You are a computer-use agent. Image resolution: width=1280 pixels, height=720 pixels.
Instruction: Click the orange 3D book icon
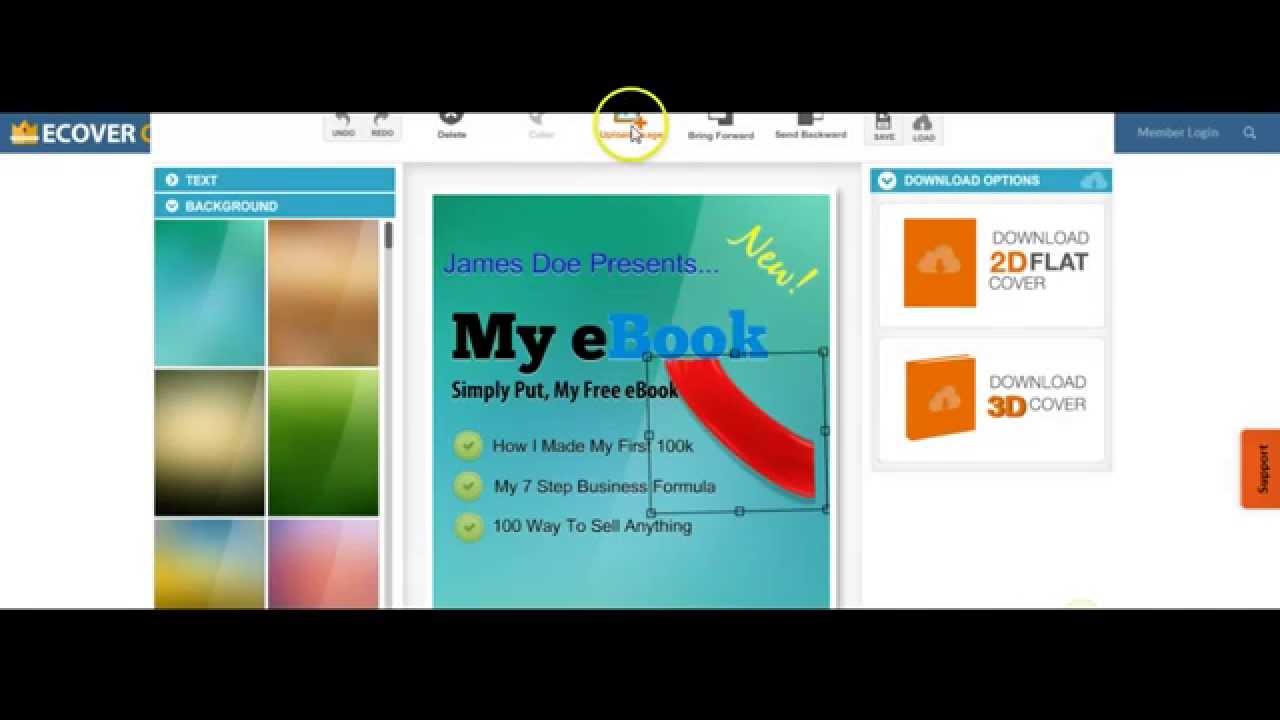[940, 397]
